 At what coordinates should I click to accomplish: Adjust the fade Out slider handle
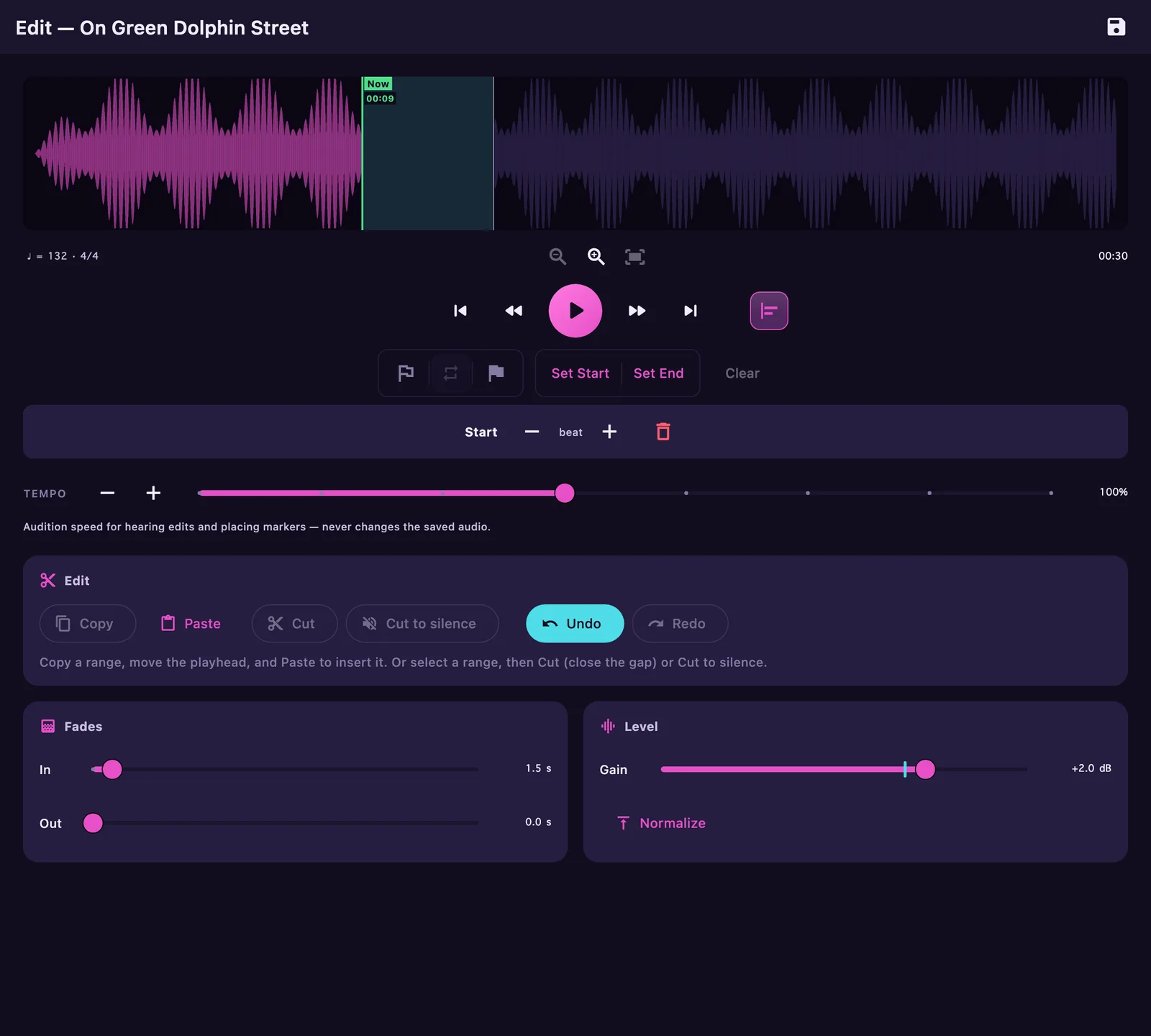(93, 823)
